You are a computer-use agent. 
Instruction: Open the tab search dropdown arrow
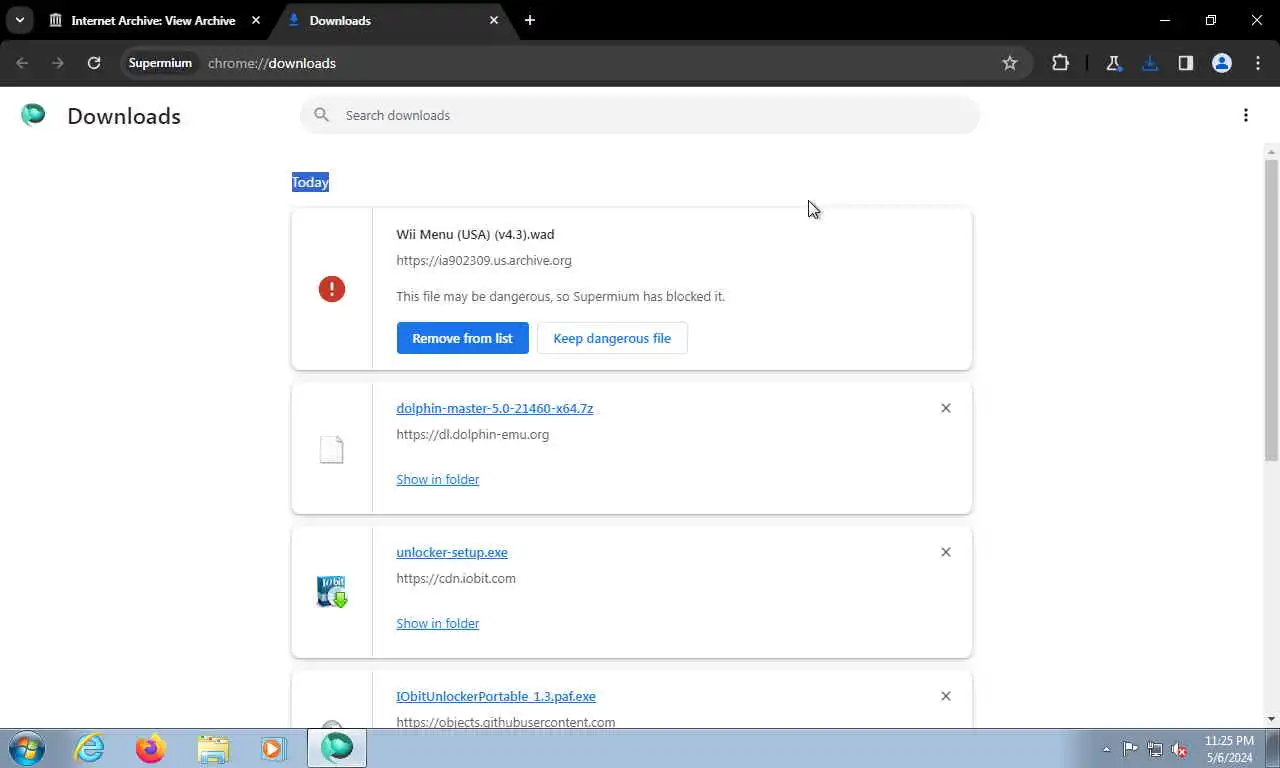pos(19,20)
